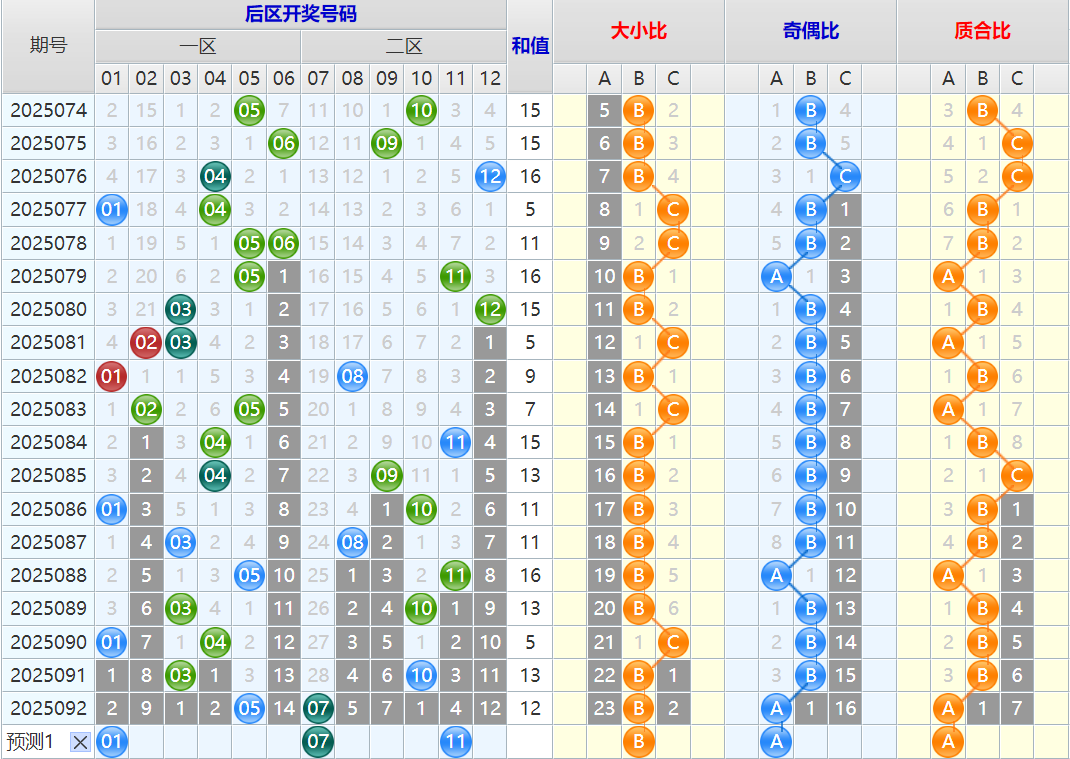This screenshot has height=759, width=1070.
Task: Click the 后区开奖号码 header
Action: pyautogui.click(x=301, y=14)
